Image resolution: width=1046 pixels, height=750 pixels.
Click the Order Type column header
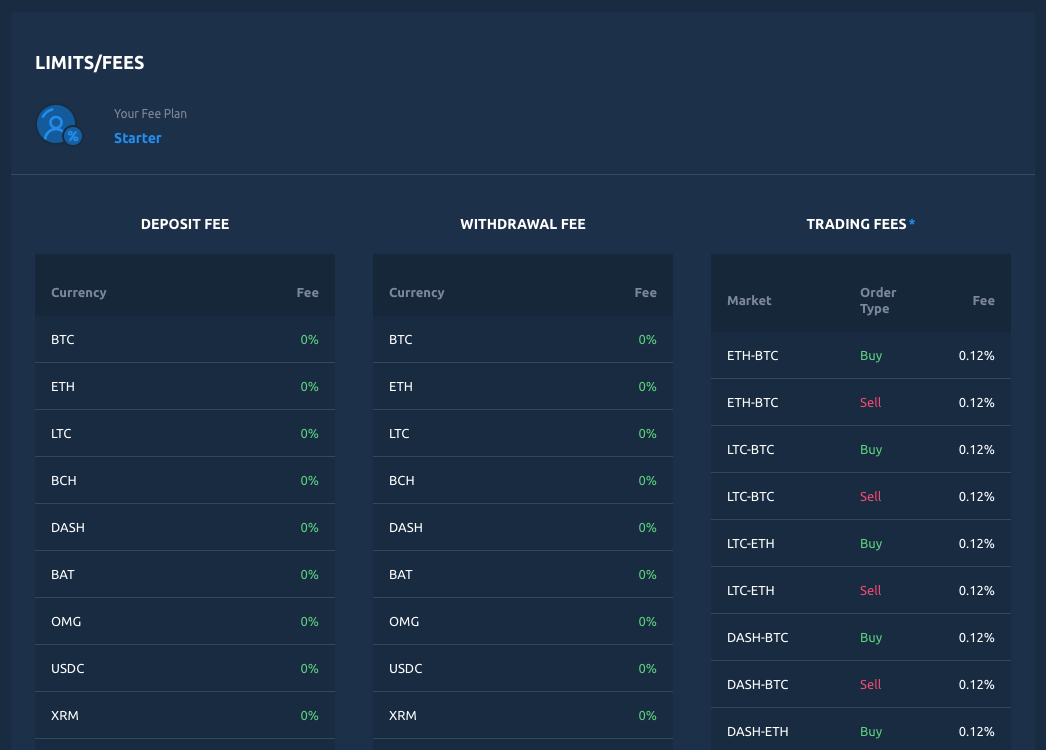[878, 300]
